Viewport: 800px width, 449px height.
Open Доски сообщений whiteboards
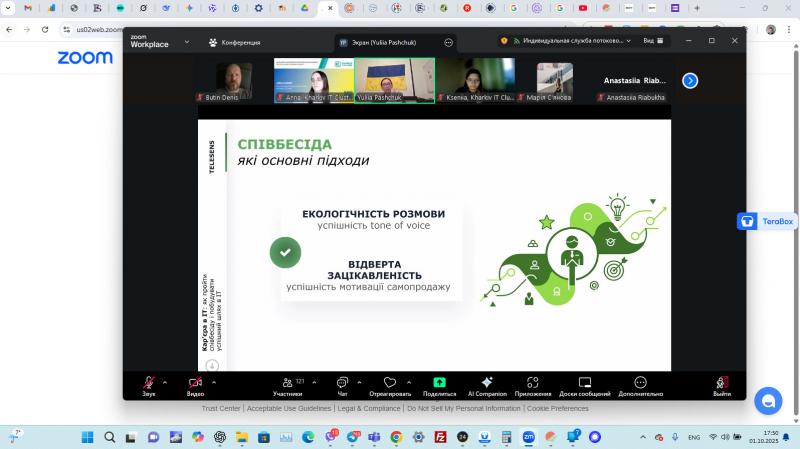(585, 383)
